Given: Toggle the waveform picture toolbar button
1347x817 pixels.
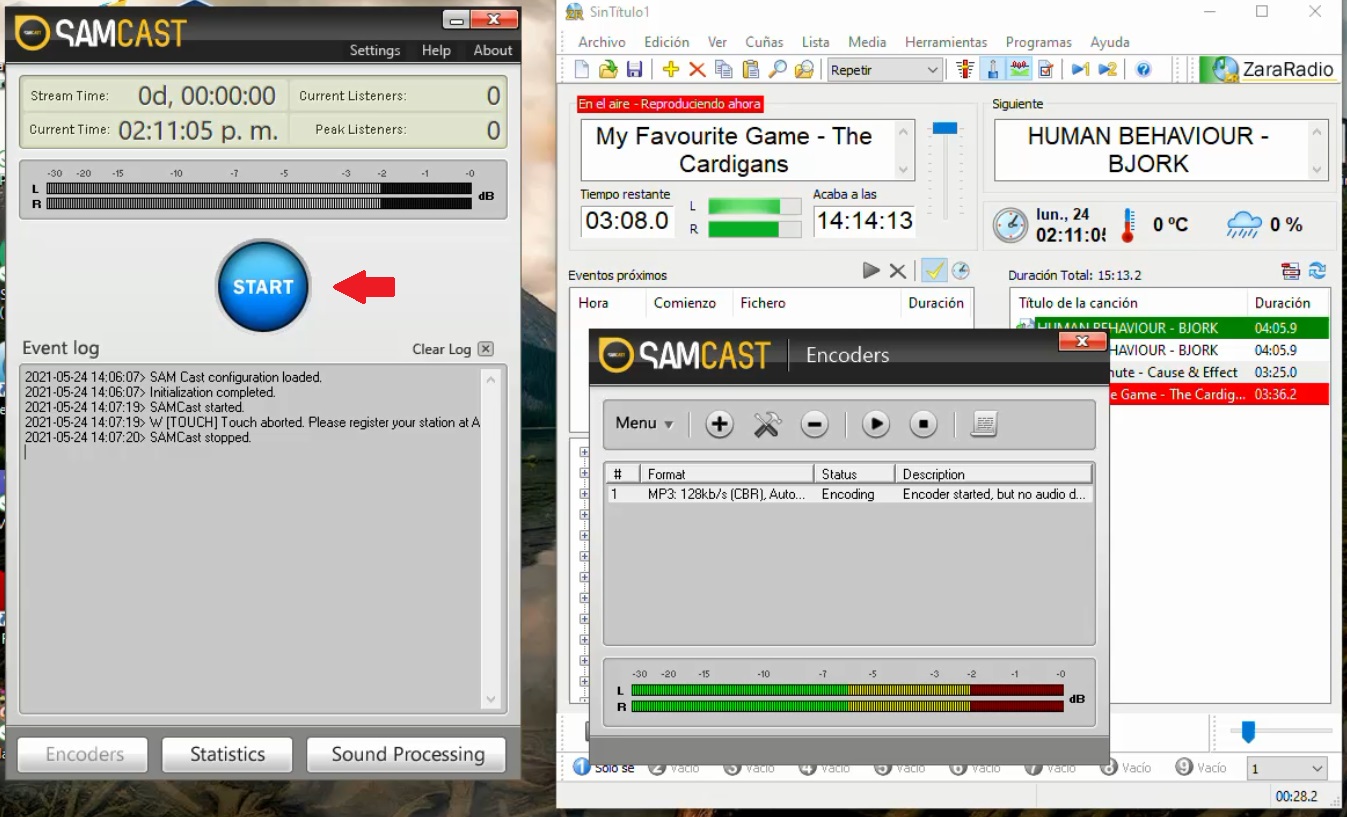Looking at the screenshot, I should [1019, 69].
